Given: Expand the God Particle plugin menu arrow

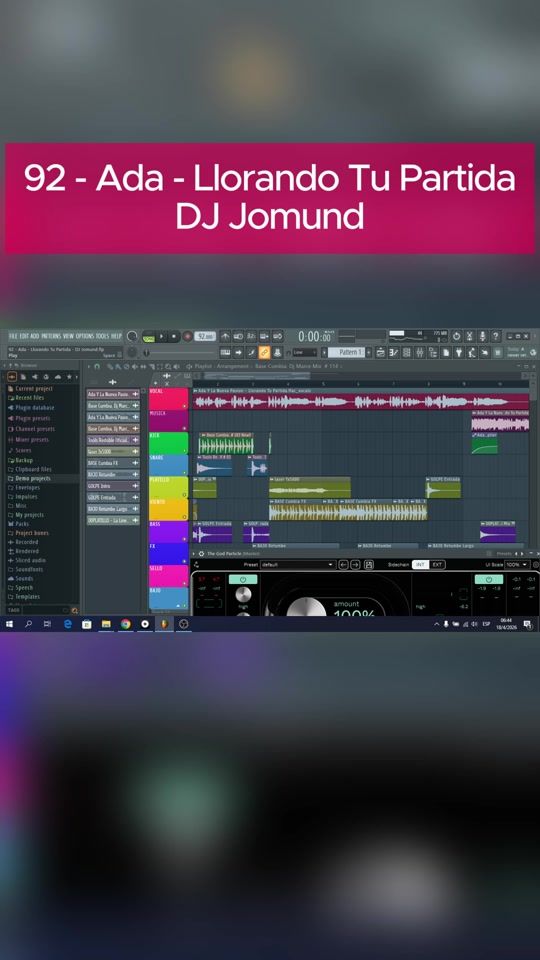Looking at the screenshot, I should (194, 553).
